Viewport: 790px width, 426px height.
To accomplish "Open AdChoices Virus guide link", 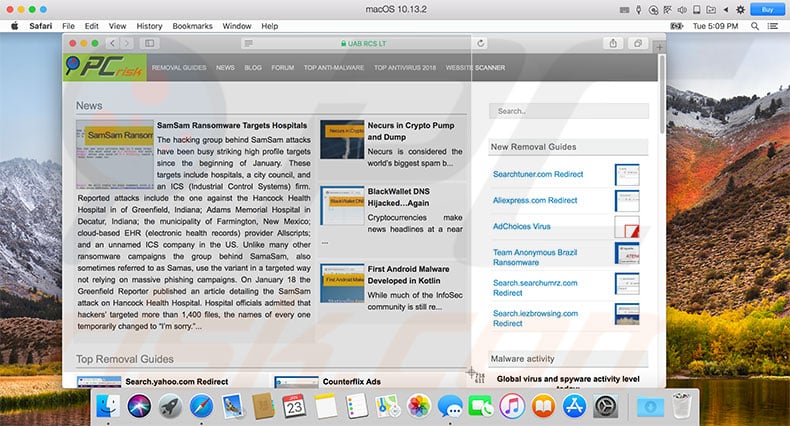I will click(x=521, y=227).
